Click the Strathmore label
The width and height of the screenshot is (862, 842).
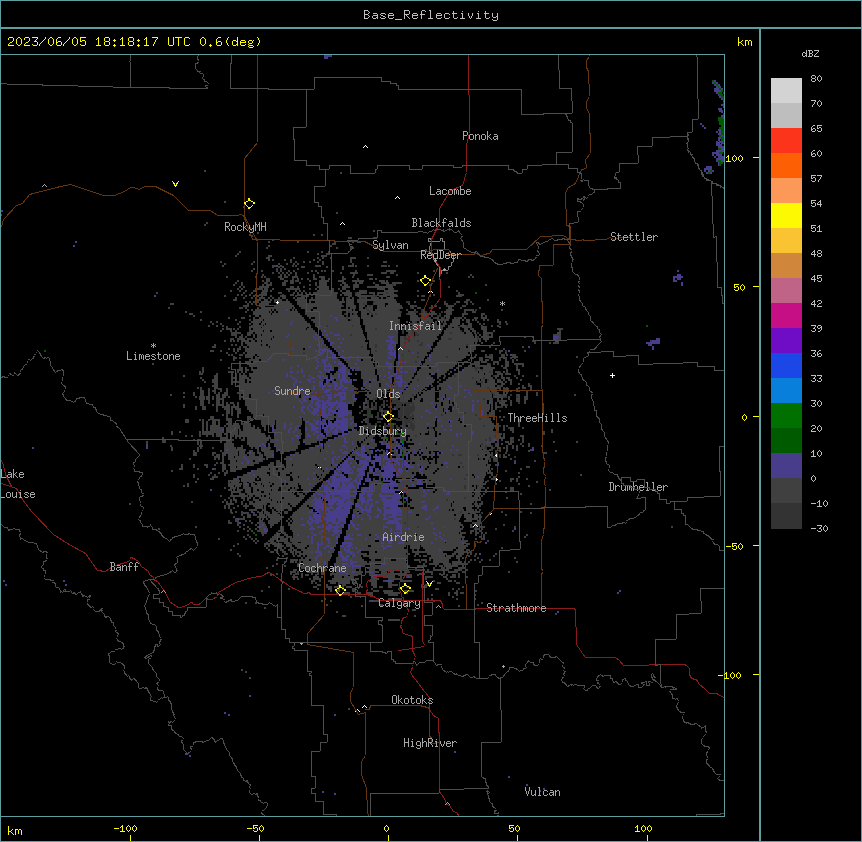(x=516, y=608)
